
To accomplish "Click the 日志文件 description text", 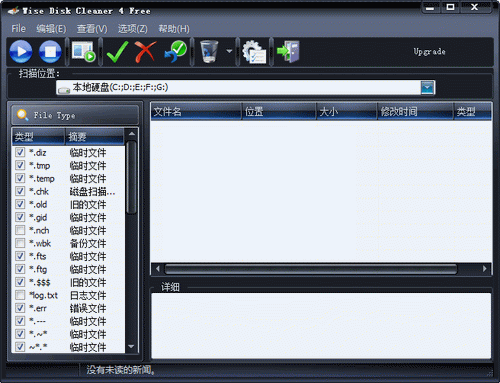I will pos(88,295).
